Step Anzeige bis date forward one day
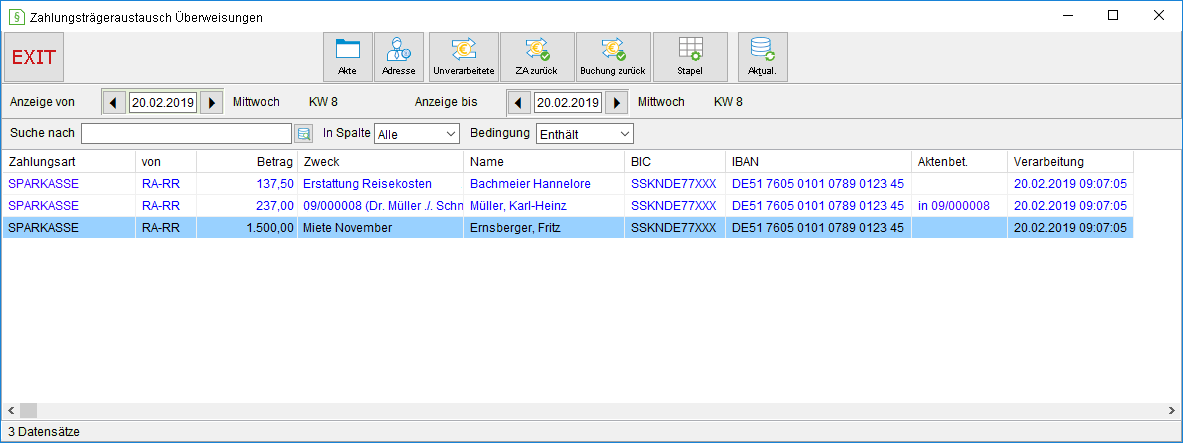Image resolution: width=1184 pixels, height=443 pixels. [617, 102]
